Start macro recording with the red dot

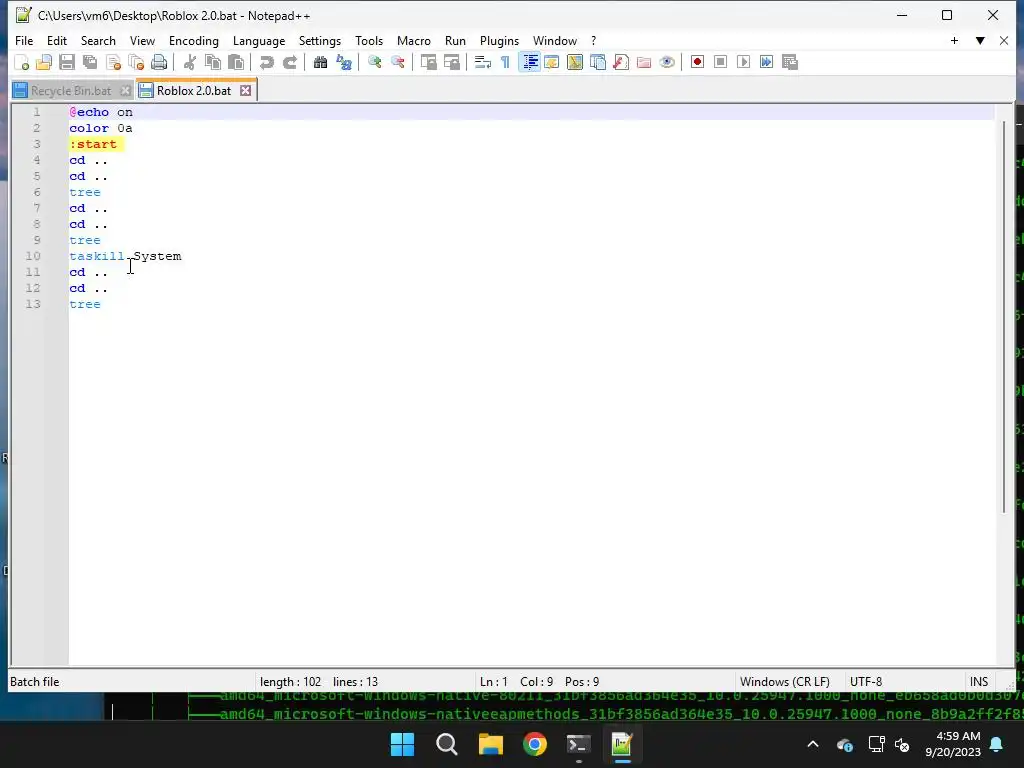(x=697, y=62)
